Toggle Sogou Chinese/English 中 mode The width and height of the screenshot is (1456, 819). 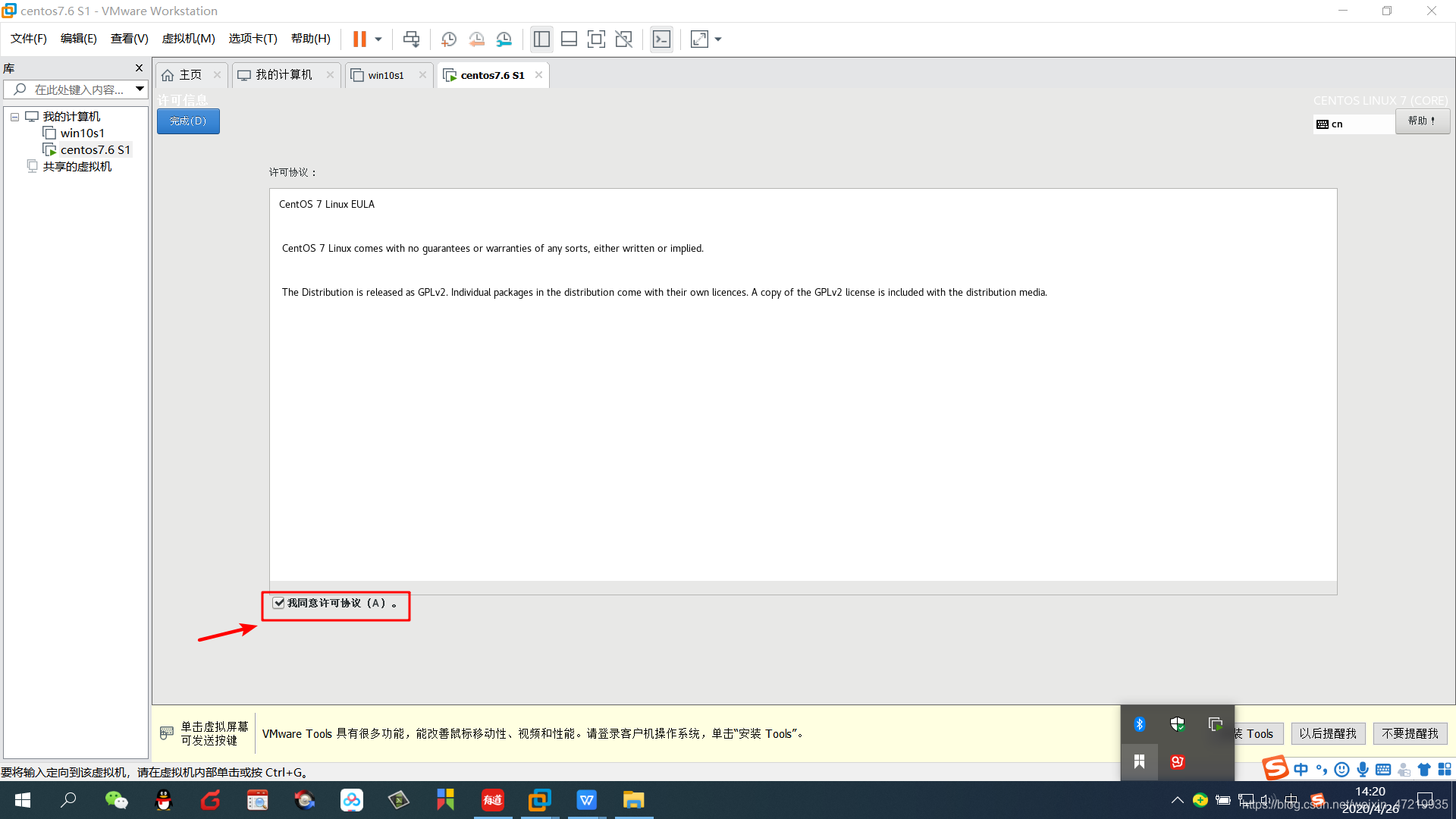click(x=1301, y=770)
